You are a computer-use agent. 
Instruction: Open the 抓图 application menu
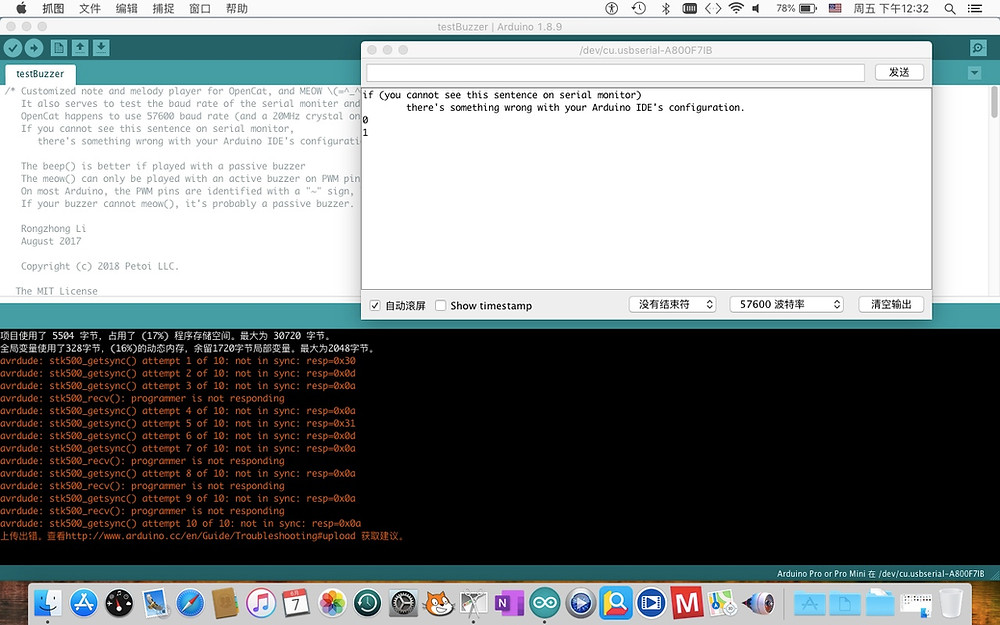(54, 8)
